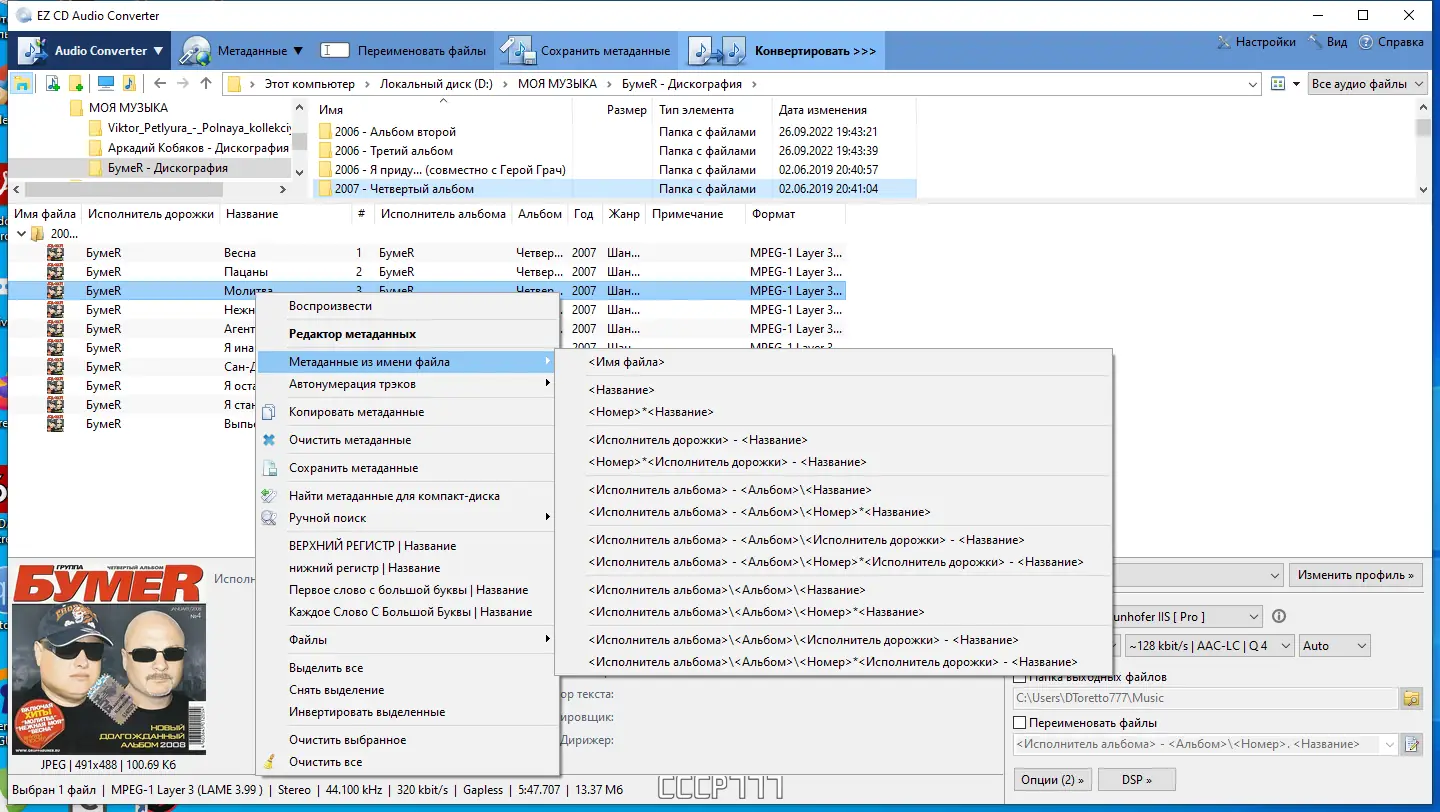Click the Ручной поиск magnifier icon
This screenshot has width=1440, height=812.
(x=268, y=518)
